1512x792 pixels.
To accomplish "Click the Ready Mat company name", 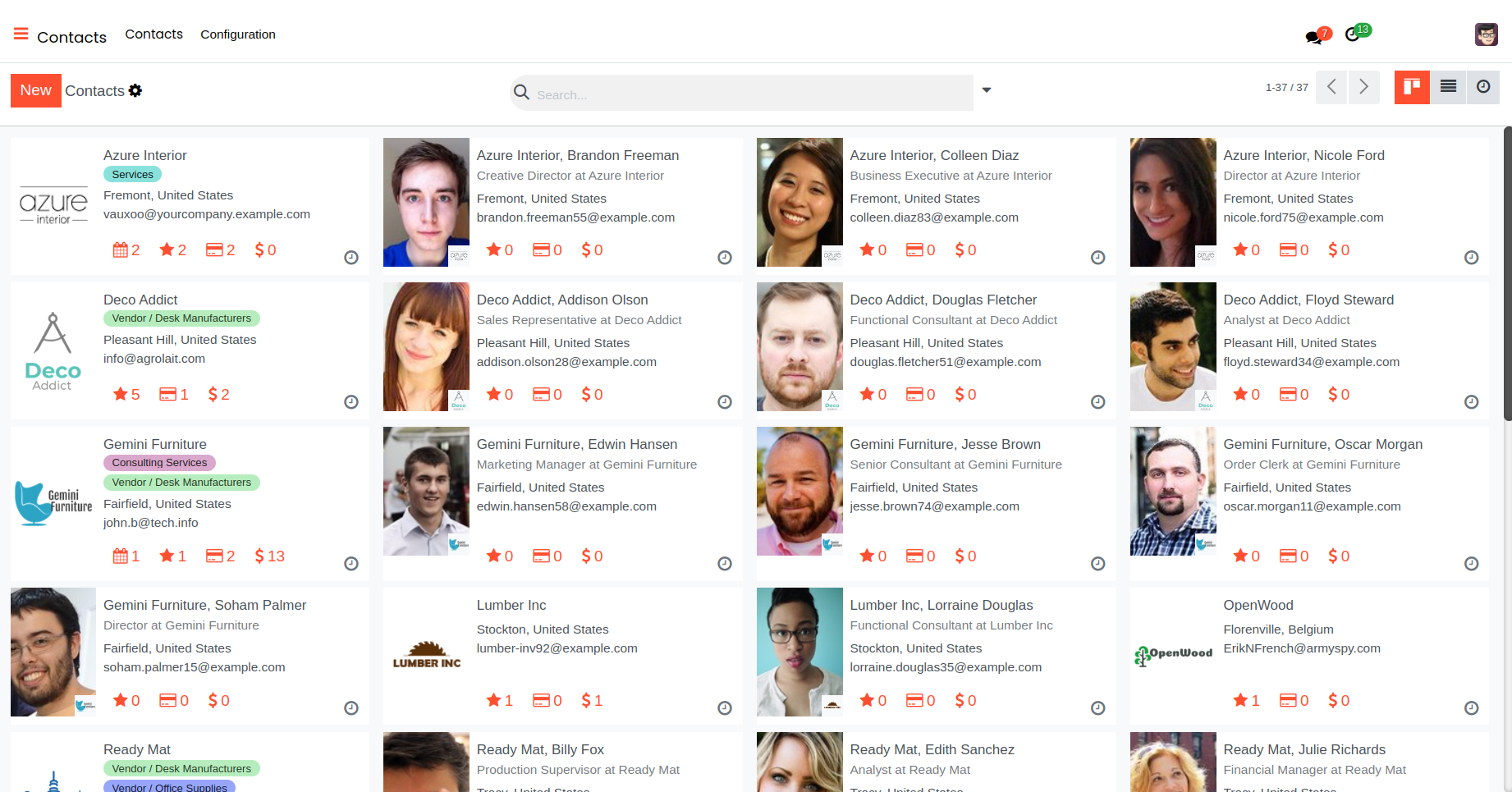I will [x=137, y=749].
